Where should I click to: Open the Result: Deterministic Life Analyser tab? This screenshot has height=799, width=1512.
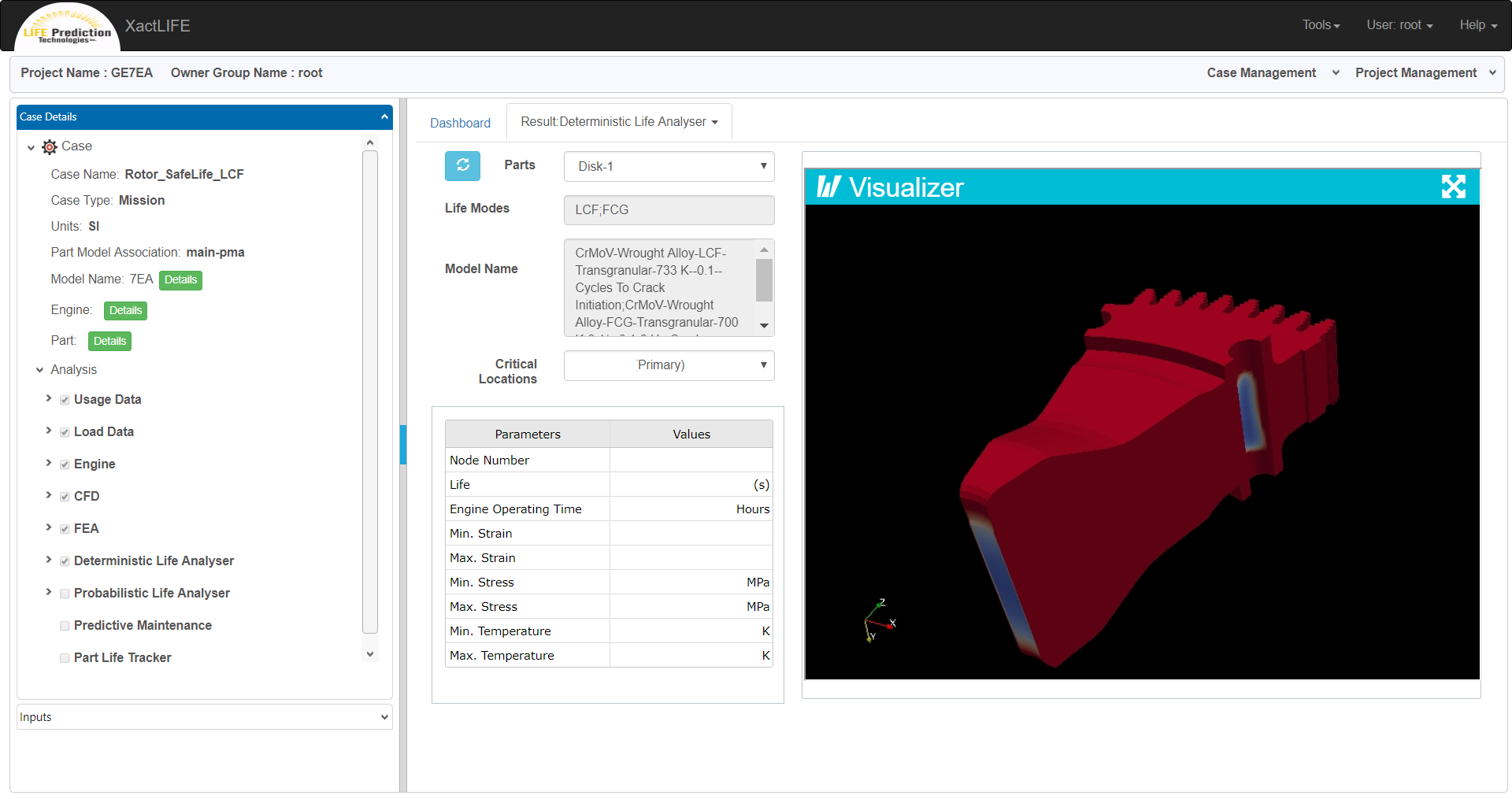coord(619,122)
